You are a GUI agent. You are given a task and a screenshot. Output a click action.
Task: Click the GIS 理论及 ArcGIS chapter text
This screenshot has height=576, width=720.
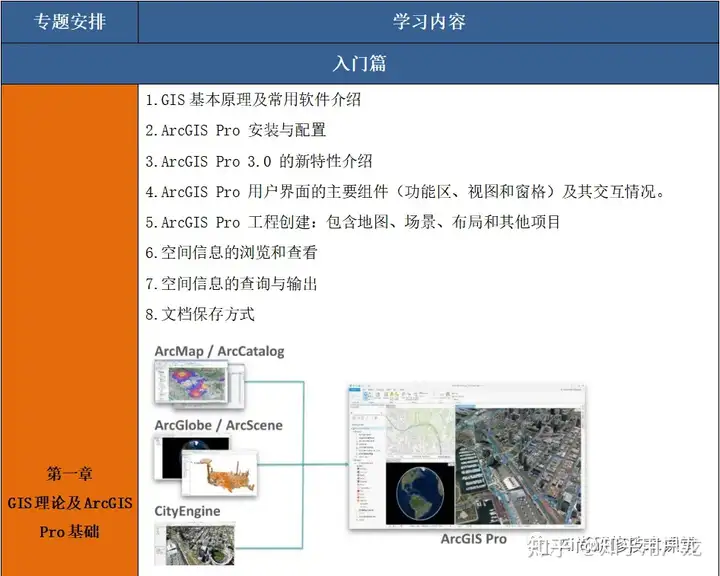70,503
